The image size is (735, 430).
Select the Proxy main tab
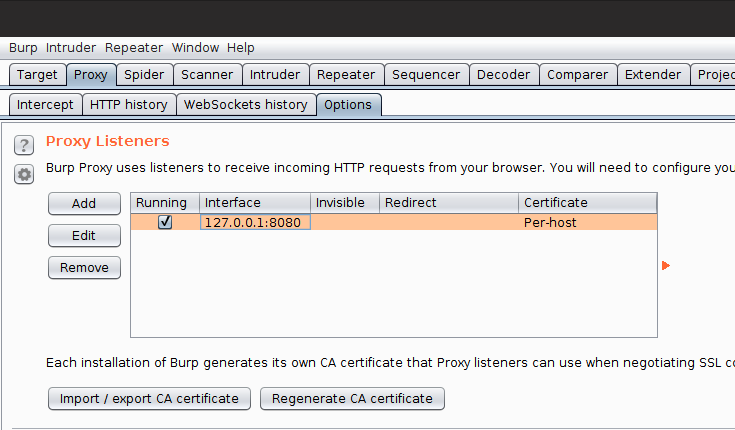pos(91,75)
